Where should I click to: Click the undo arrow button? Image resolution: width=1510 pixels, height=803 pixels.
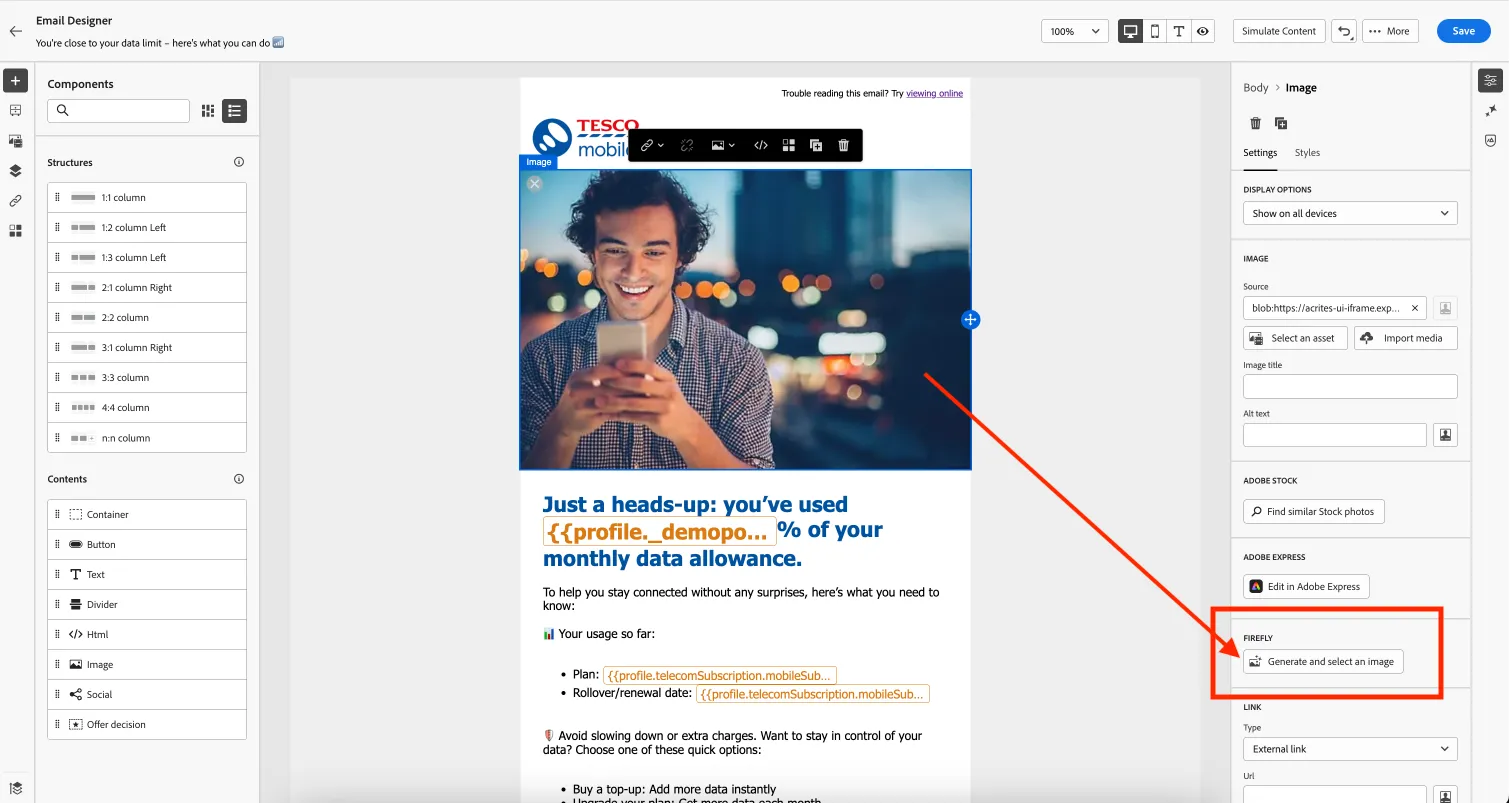click(x=1345, y=31)
